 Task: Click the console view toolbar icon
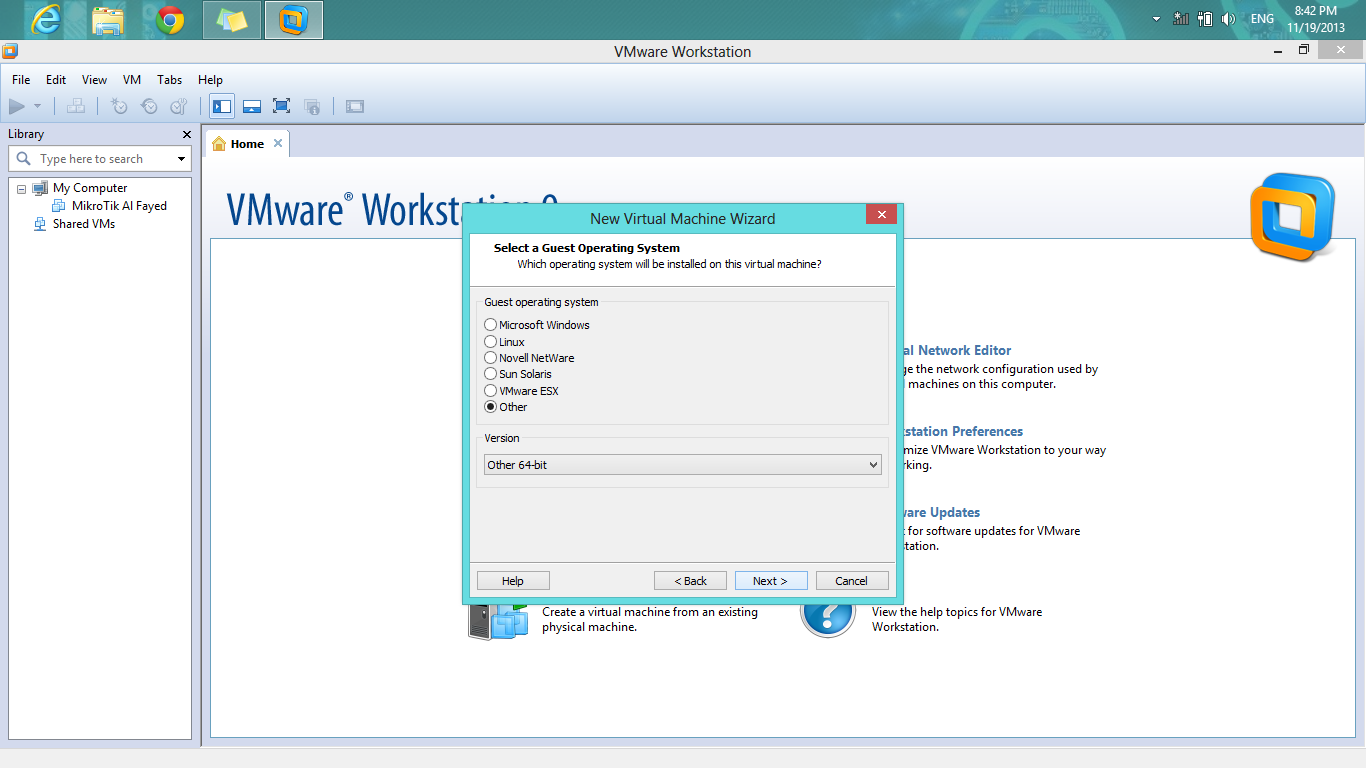click(354, 106)
